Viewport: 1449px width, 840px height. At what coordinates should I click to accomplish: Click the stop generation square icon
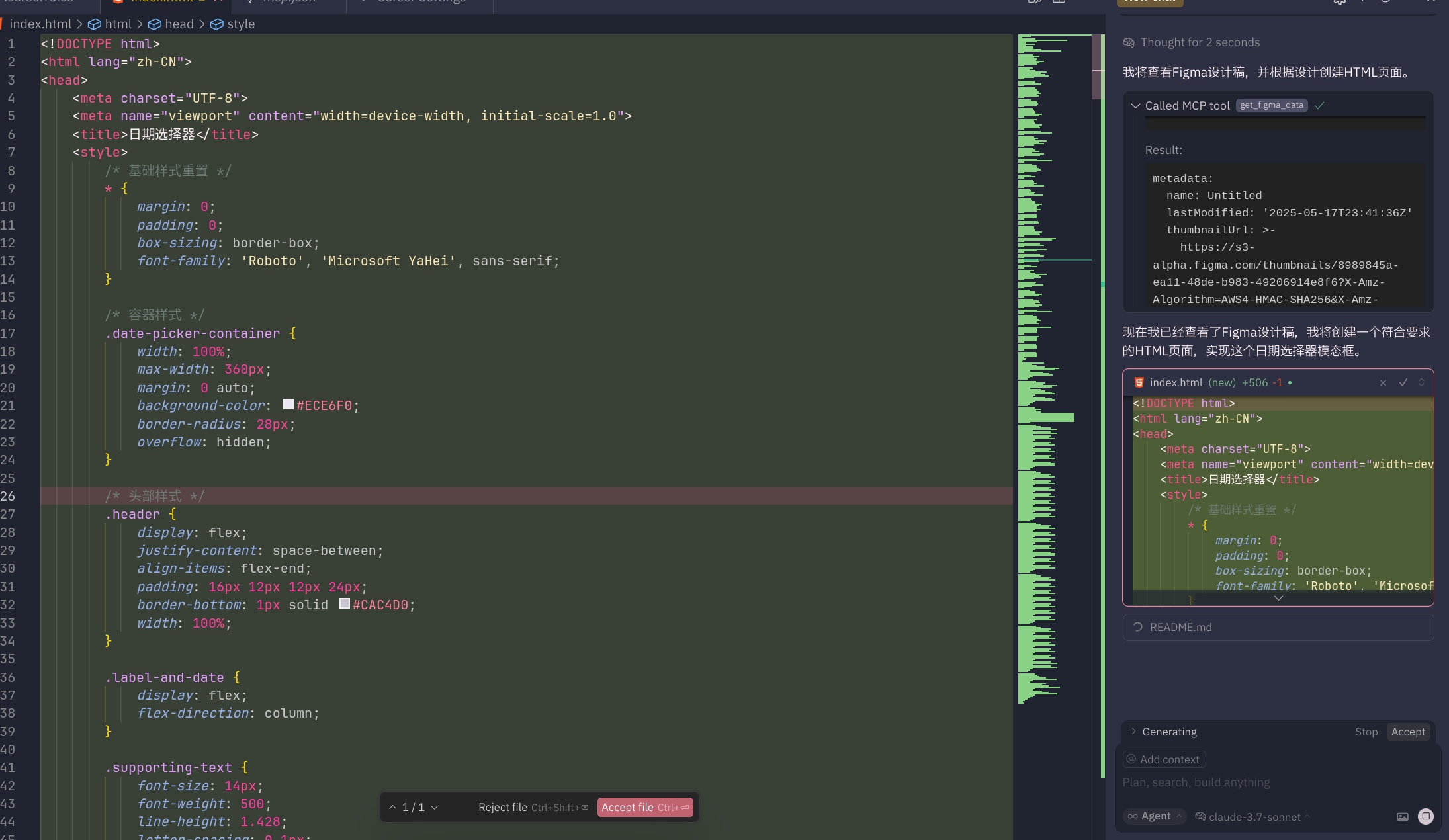tap(1426, 816)
